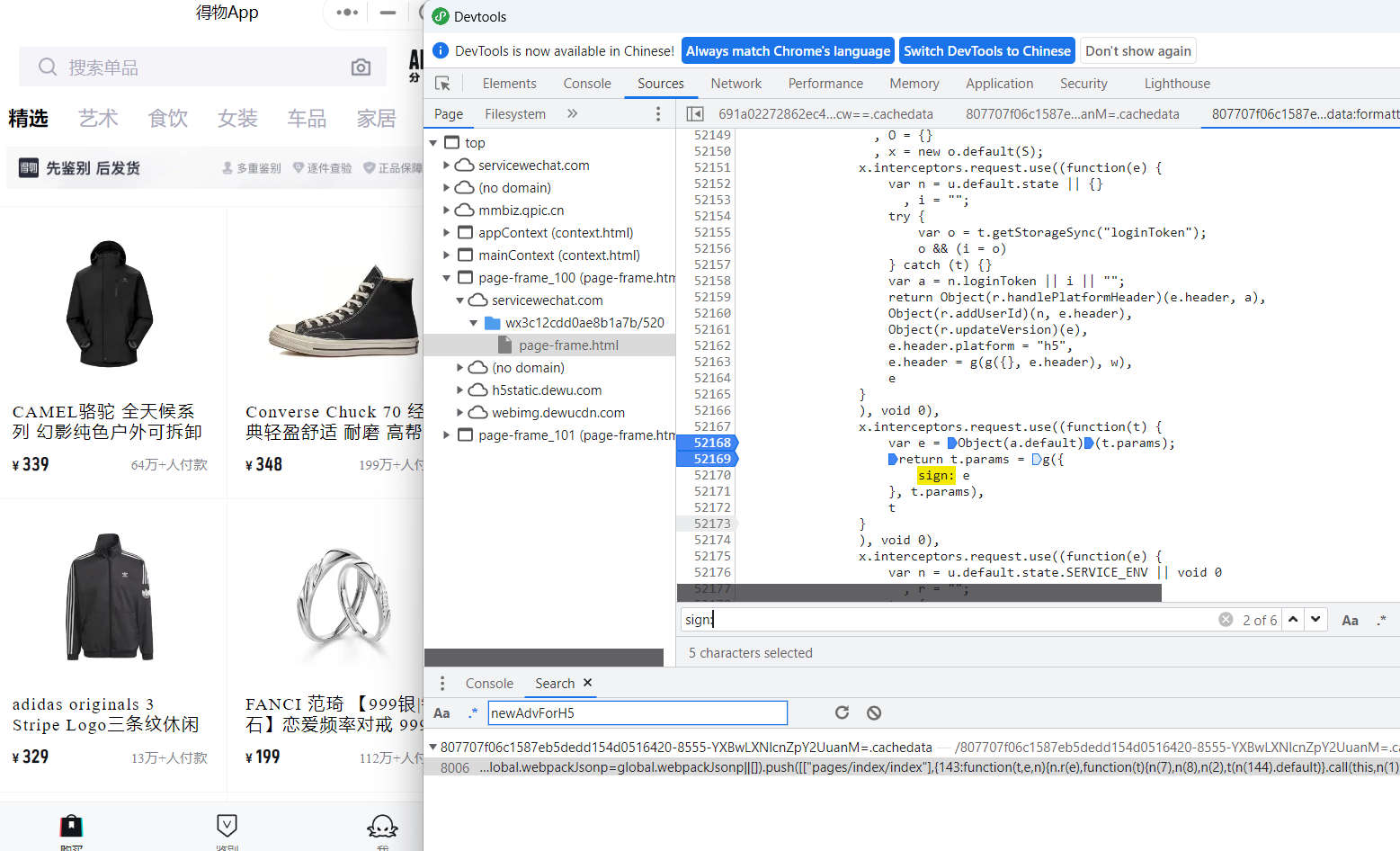Clear the search results icon
The image size is (1400, 851).
(x=874, y=712)
